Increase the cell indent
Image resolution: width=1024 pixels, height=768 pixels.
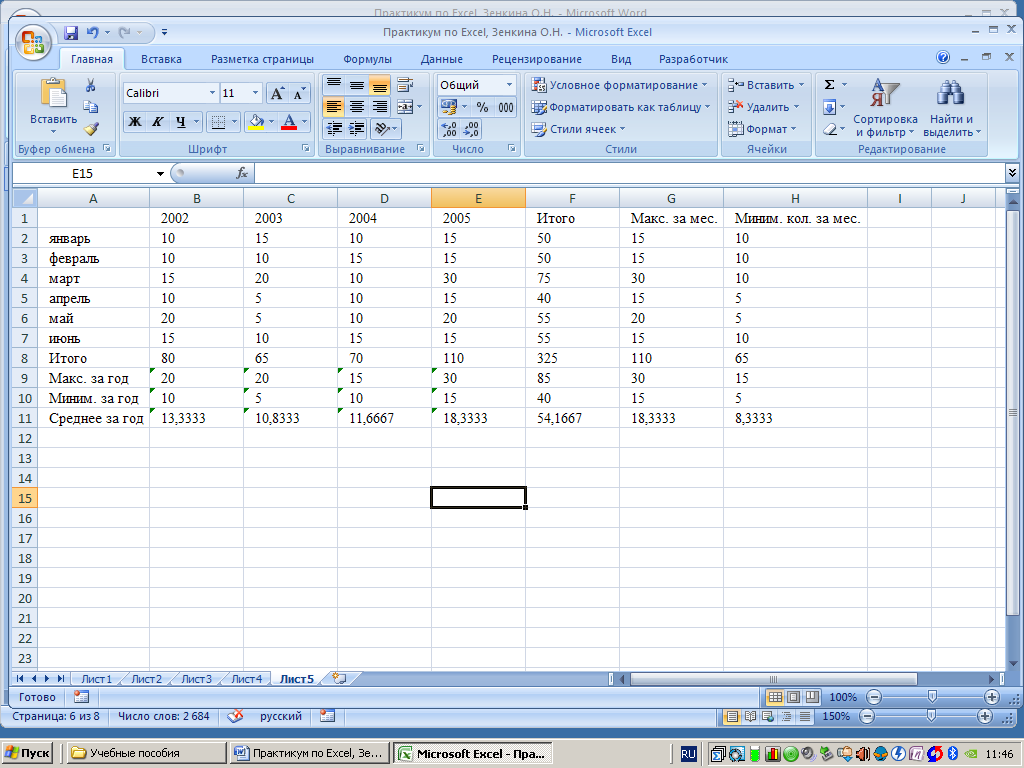357,129
